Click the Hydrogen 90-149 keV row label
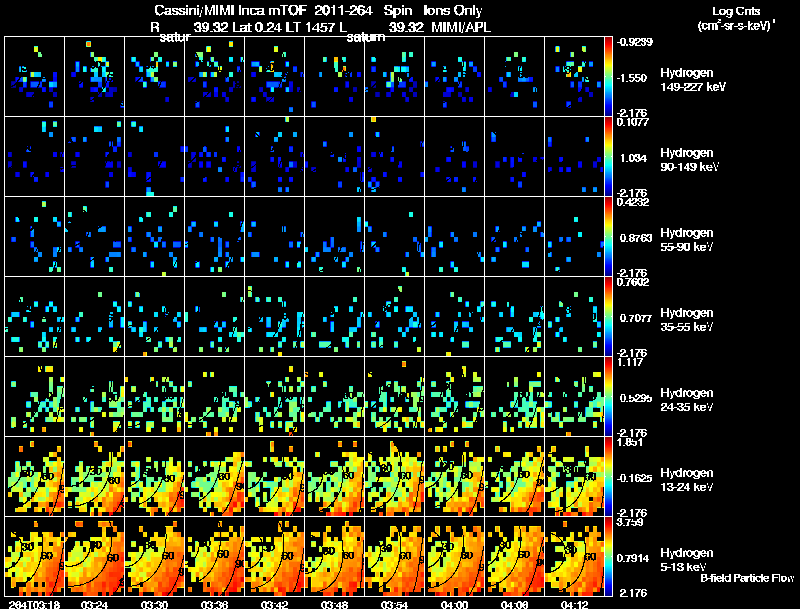Viewport: 800px width, 609px height. tap(689, 160)
